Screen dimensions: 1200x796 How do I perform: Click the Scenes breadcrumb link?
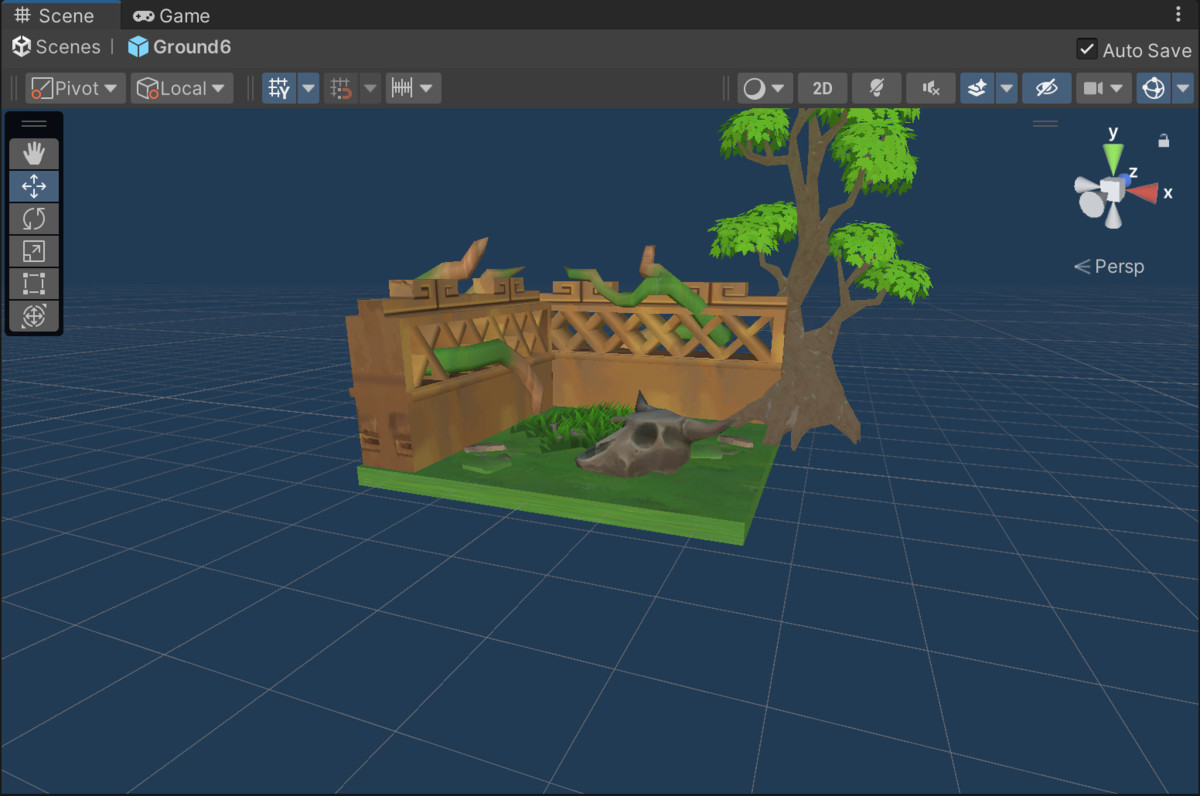[x=57, y=47]
